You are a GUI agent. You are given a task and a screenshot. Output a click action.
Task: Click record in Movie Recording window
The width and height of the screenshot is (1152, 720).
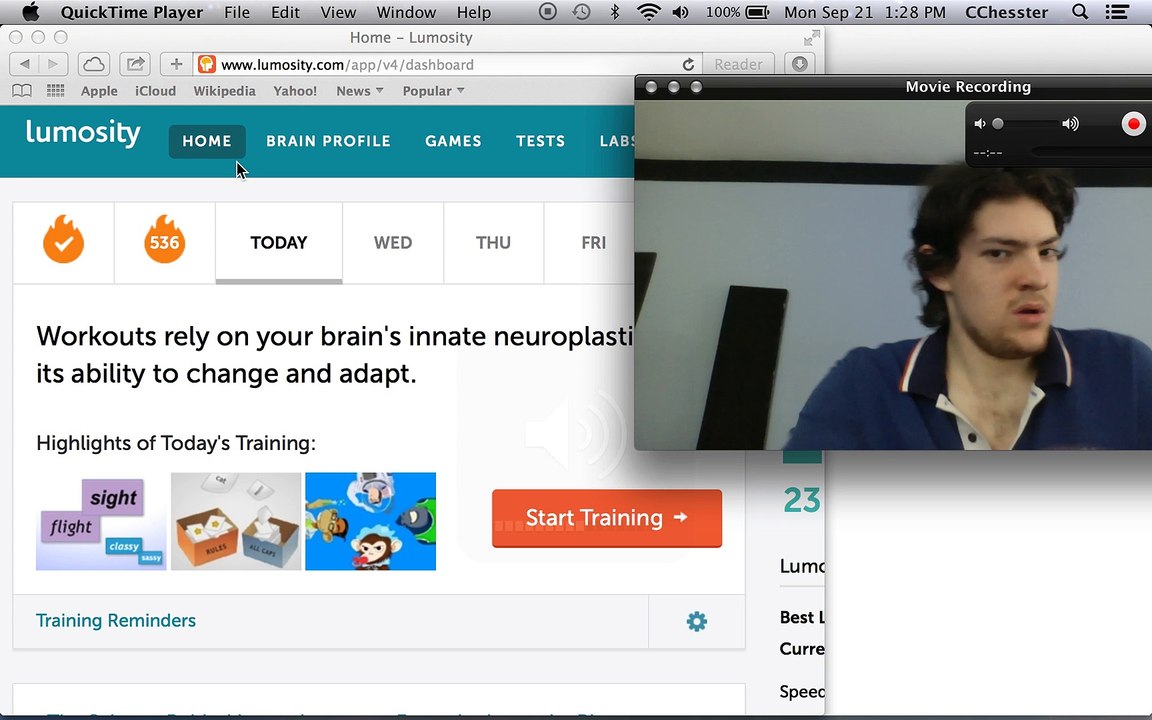(x=1134, y=124)
